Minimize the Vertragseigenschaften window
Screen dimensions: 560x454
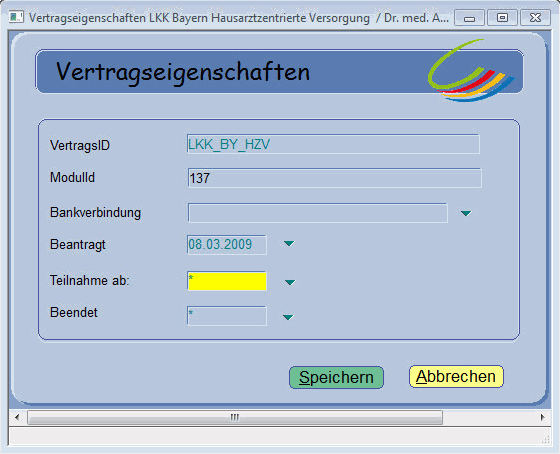tap(469, 18)
